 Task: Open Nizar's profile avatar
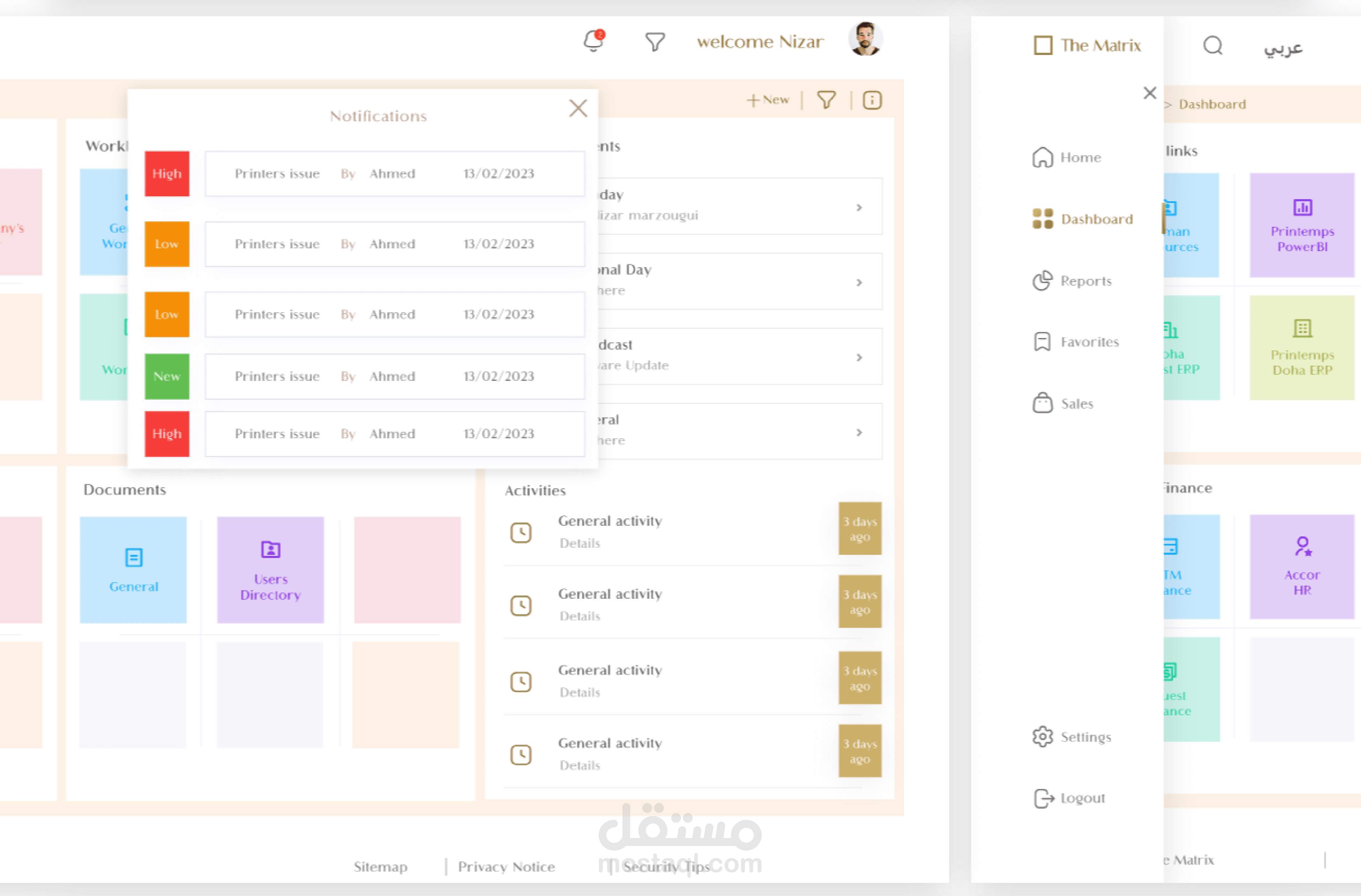tap(865, 39)
